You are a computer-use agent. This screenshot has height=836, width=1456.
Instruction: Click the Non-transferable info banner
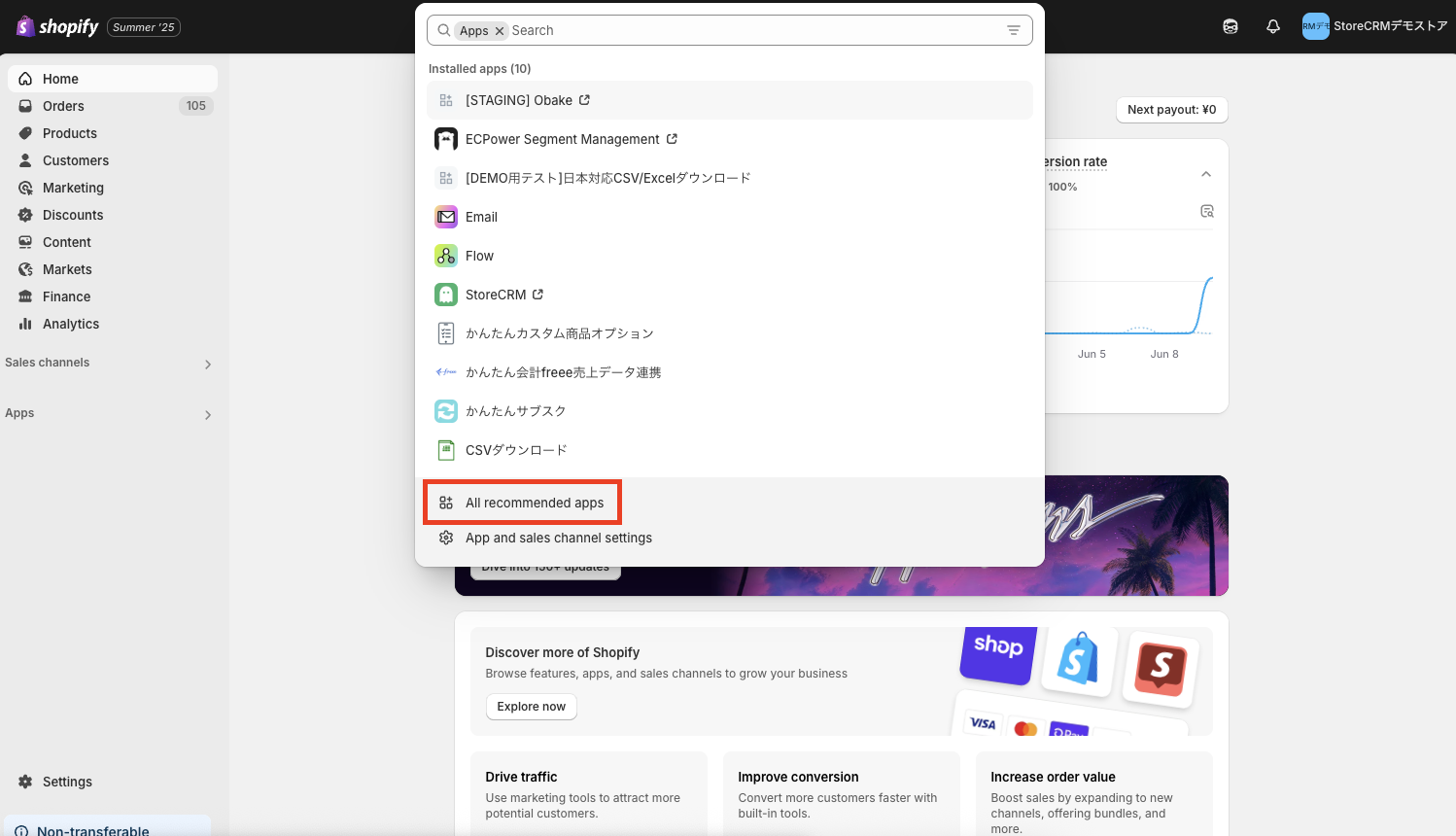coord(107,826)
